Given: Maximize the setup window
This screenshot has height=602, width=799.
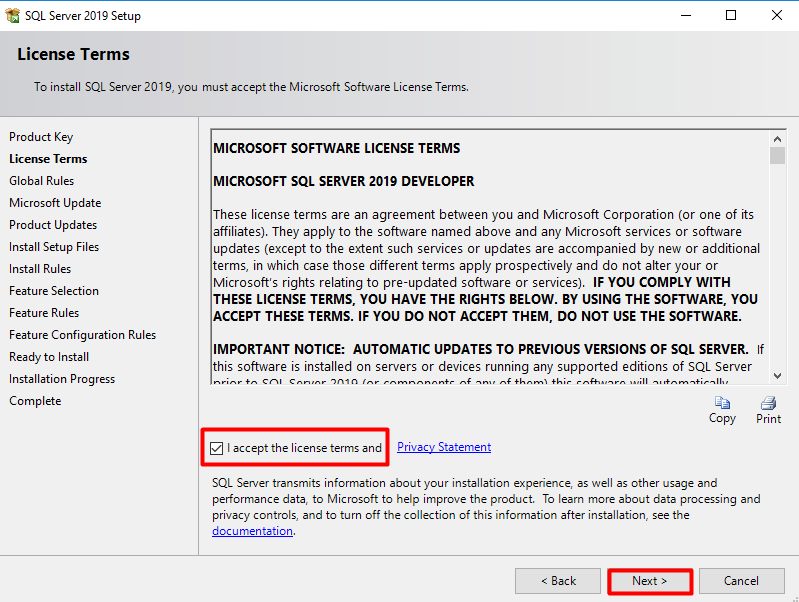Looking at the screenshot, I should coord(731,15).
